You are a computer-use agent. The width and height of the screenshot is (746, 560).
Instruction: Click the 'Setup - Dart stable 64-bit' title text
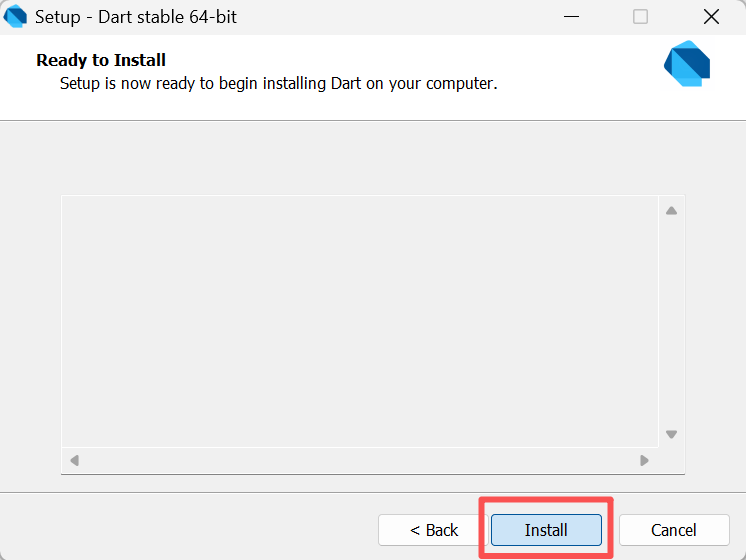(136, 17)
